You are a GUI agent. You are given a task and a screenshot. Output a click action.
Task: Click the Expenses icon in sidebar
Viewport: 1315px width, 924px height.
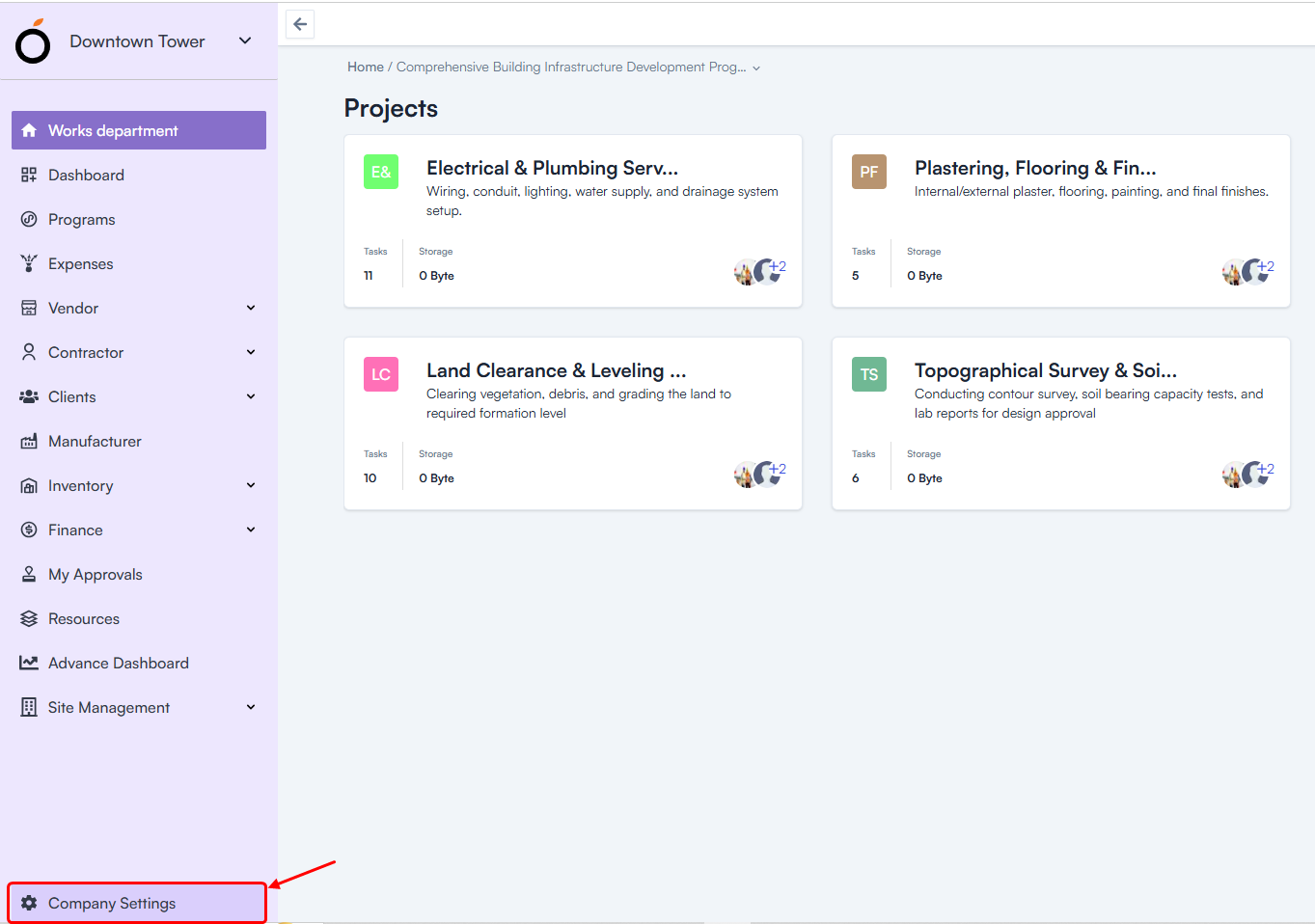click(x=29, y=263)
